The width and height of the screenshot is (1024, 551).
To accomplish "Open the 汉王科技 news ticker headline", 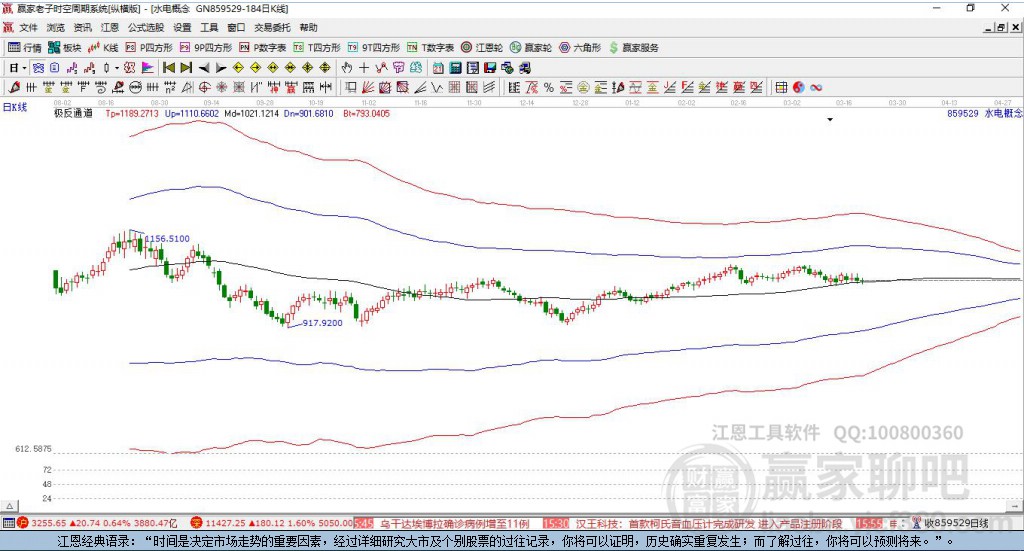I will 709,524.
